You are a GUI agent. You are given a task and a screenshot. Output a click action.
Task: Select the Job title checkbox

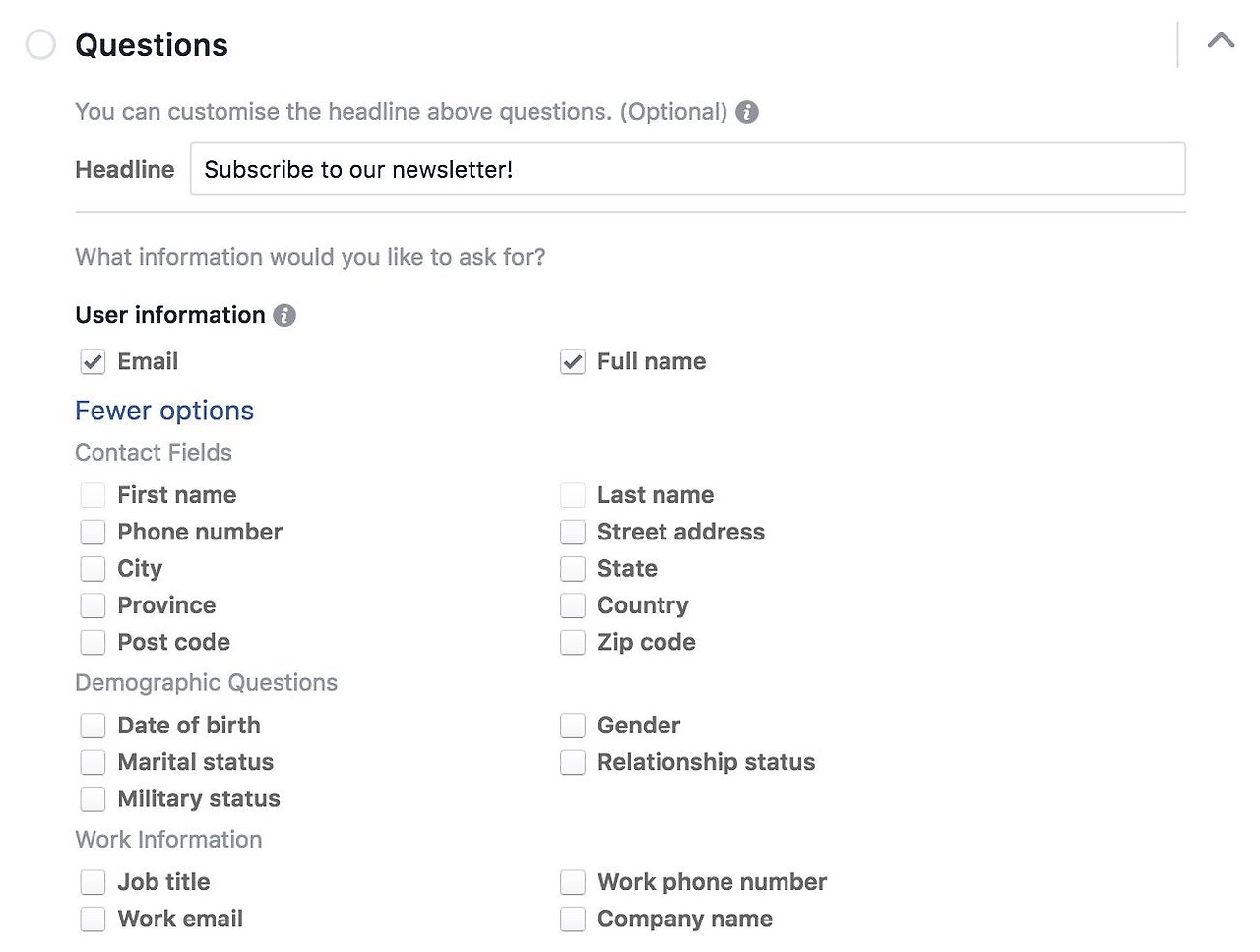point(93,882)
